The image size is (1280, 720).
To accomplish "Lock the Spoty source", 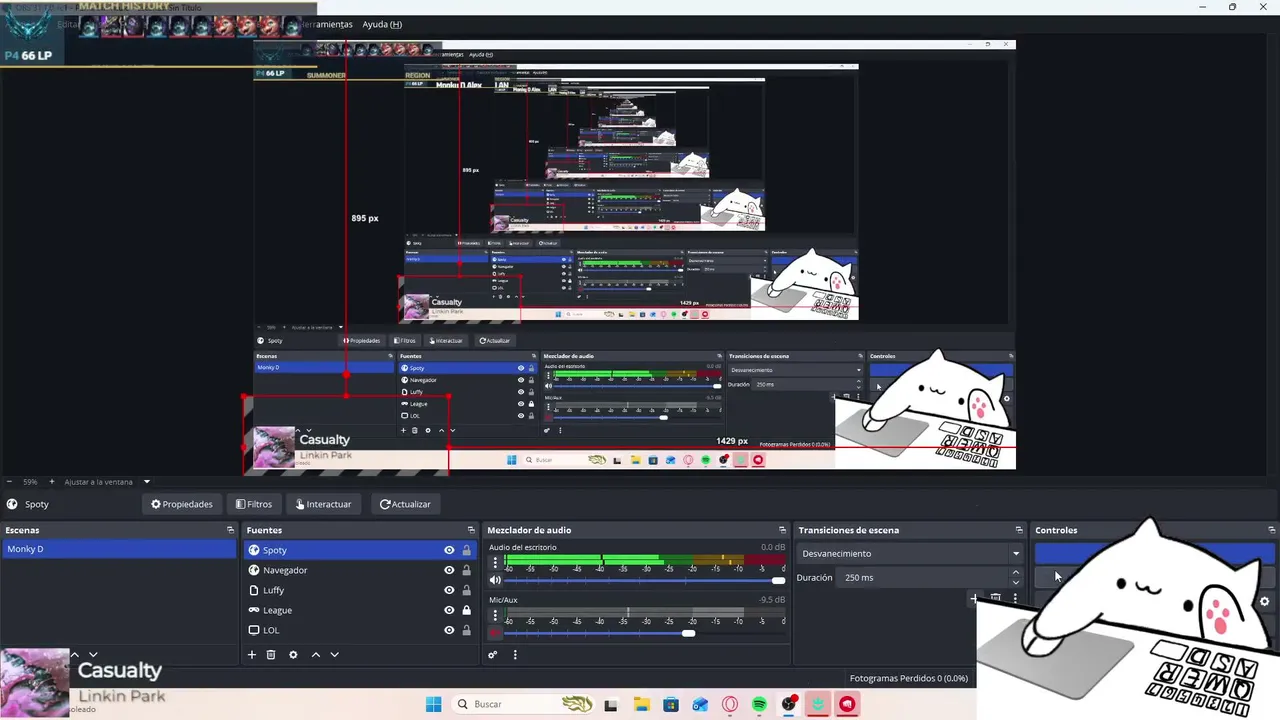I will (x=466, y=550).
